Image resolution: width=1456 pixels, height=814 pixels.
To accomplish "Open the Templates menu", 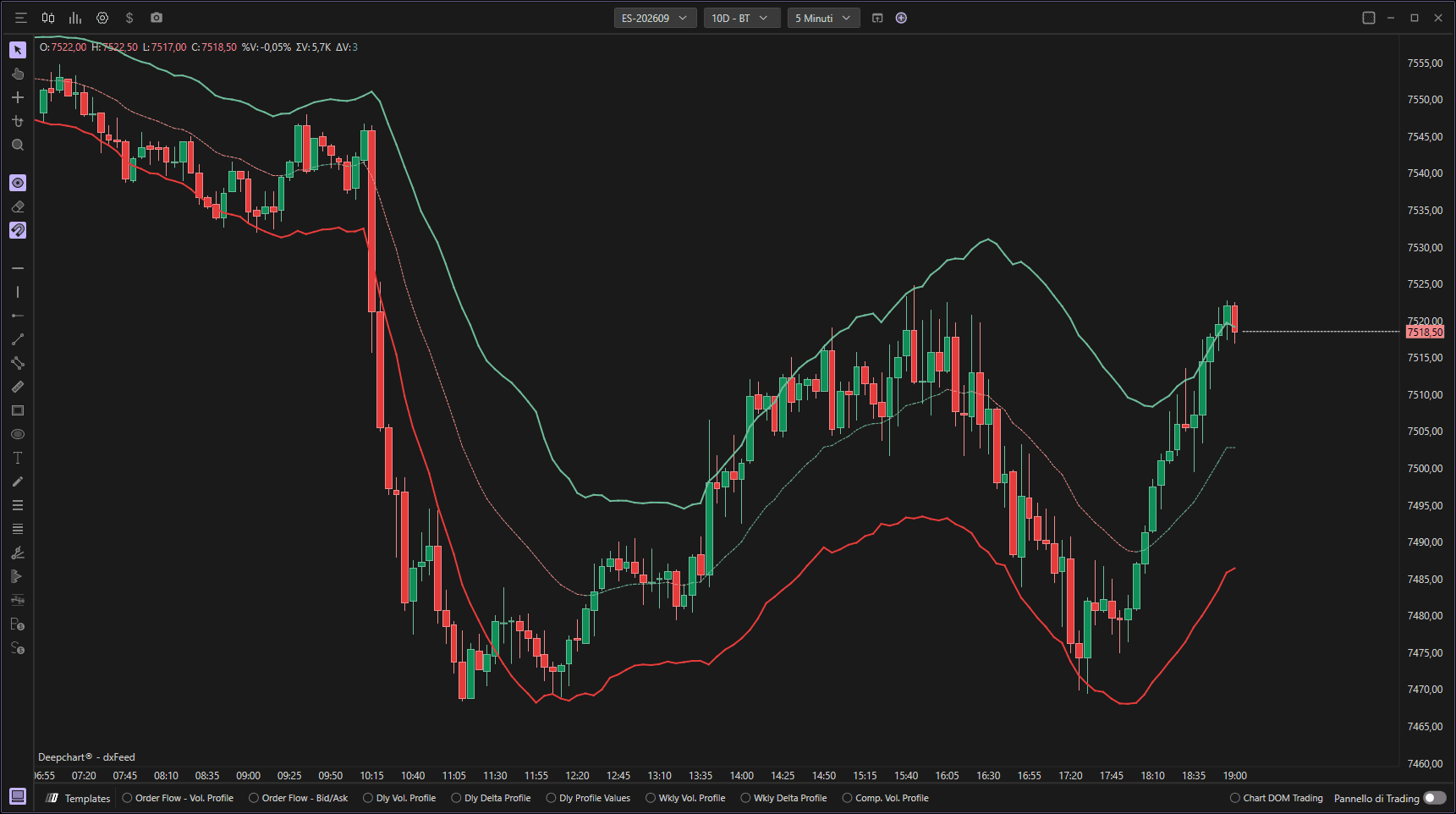I will [x=79, y=798].
